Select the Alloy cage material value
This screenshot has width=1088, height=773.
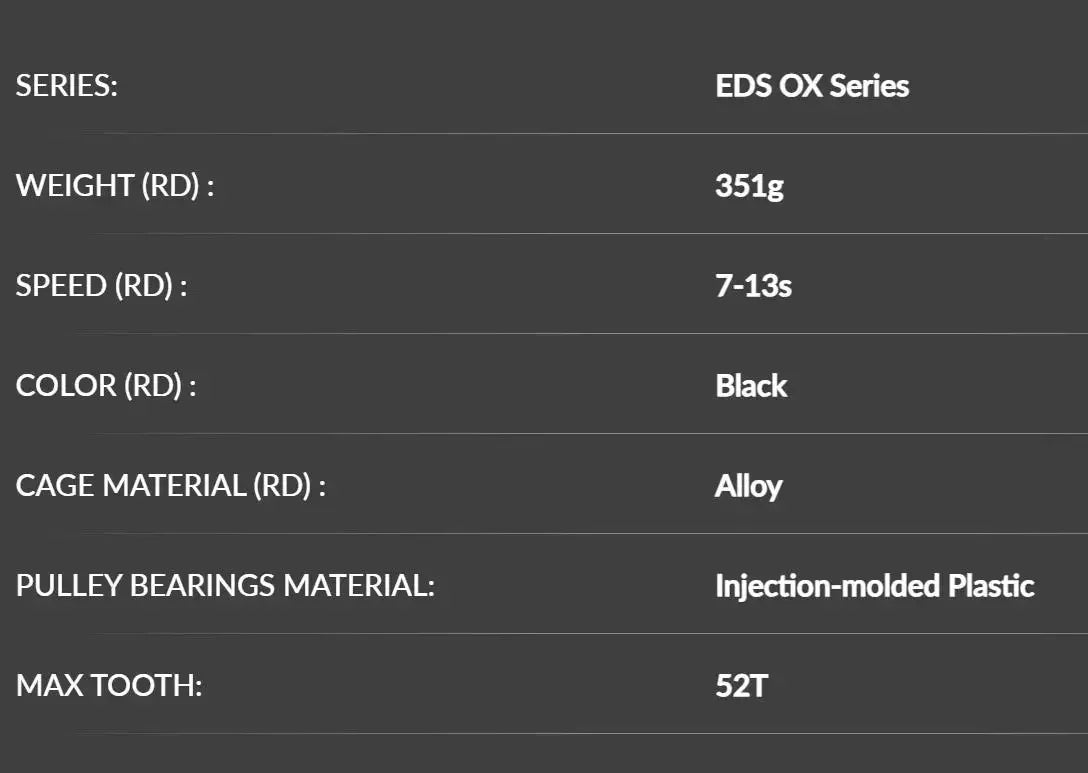(748, 486)
